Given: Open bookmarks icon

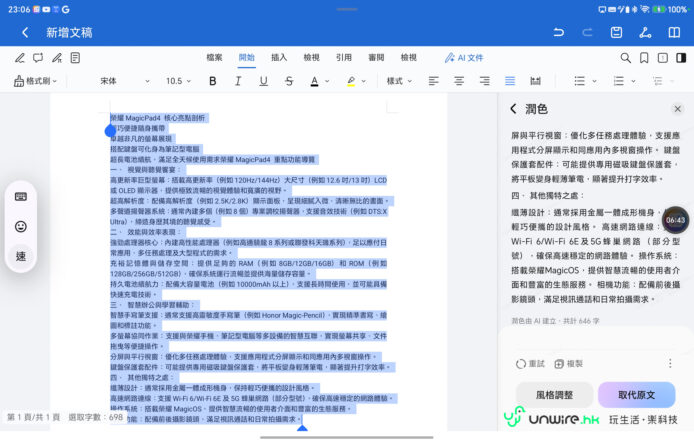Looking at the screenshot, I should coord(644,58).
